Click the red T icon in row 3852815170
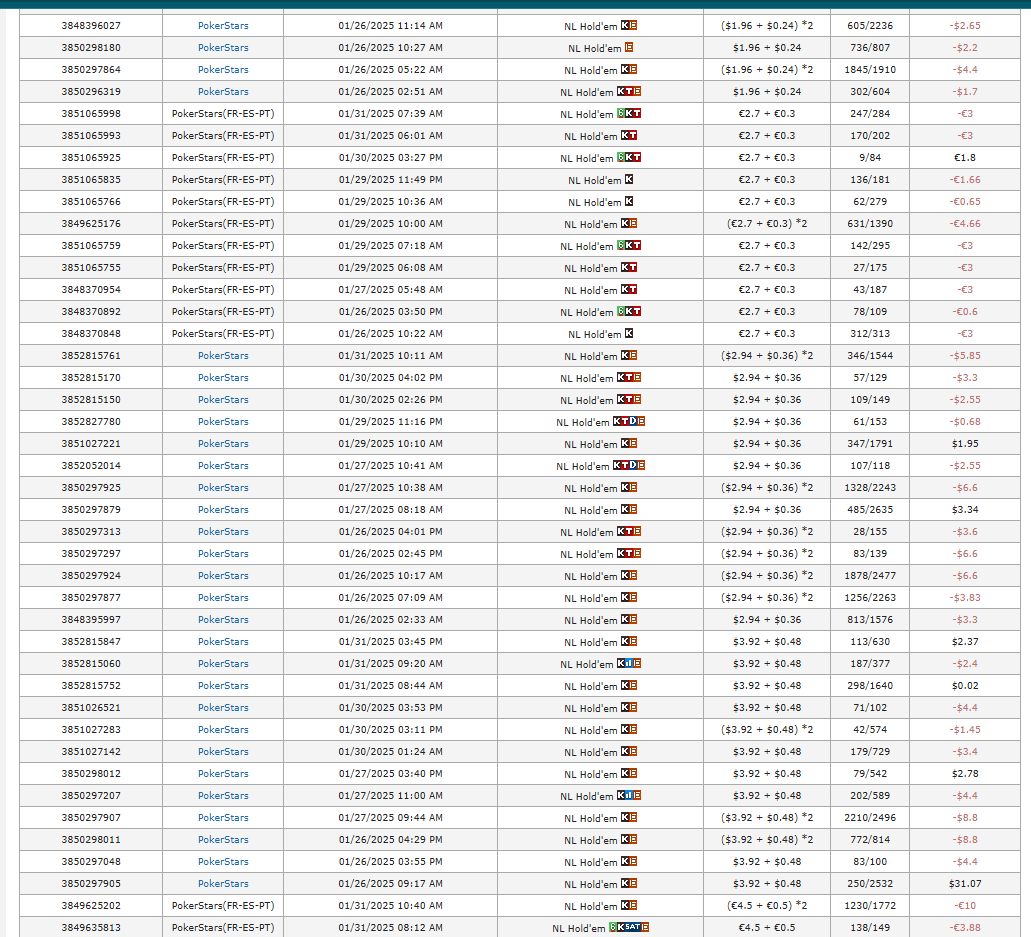Image resolution: width=1031 pixels, height=937 pixels. [629, 377]
